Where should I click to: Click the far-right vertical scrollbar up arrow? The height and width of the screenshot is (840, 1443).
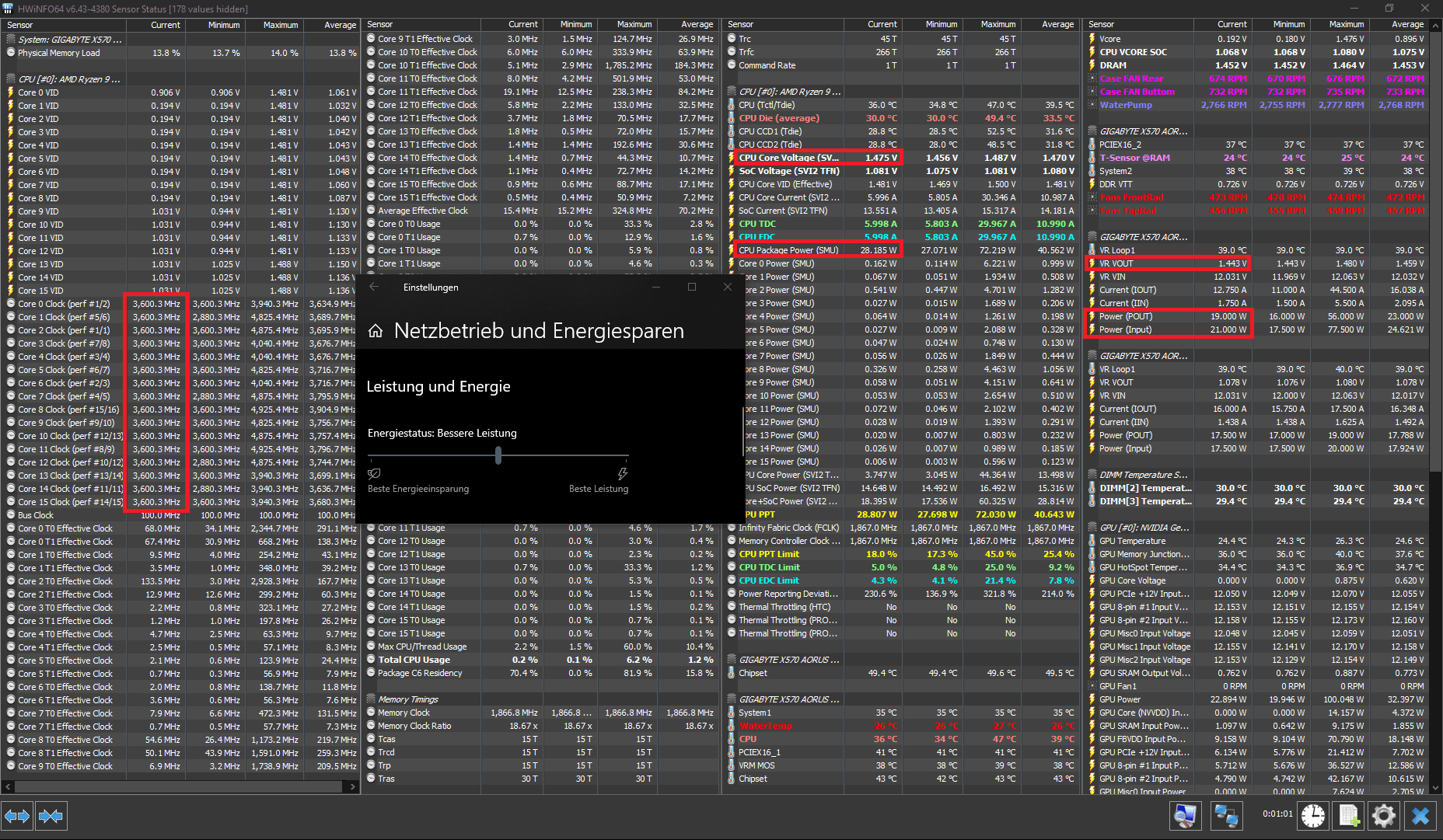(x=1436, y=25)
